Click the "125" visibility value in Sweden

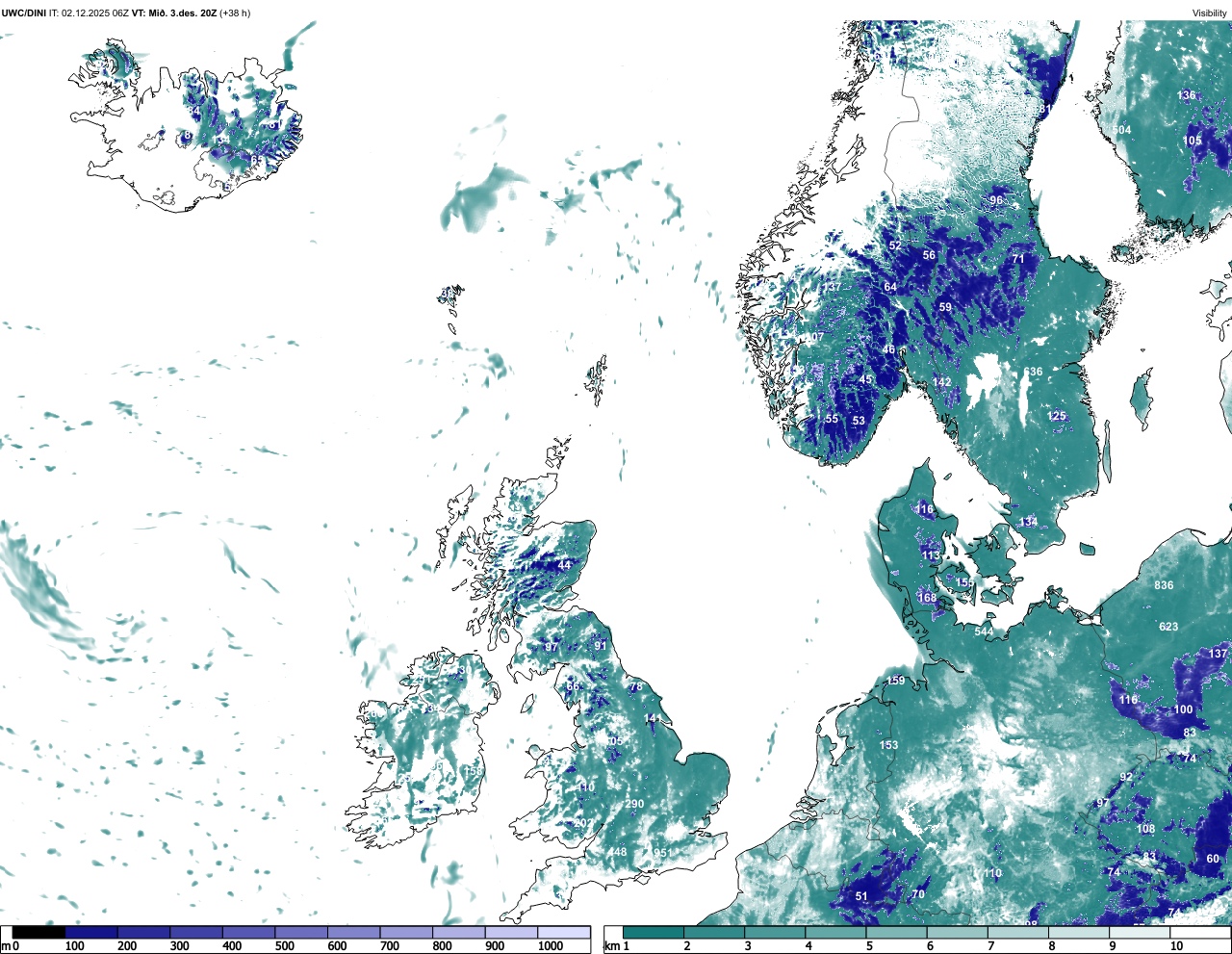click(1057, 417)
